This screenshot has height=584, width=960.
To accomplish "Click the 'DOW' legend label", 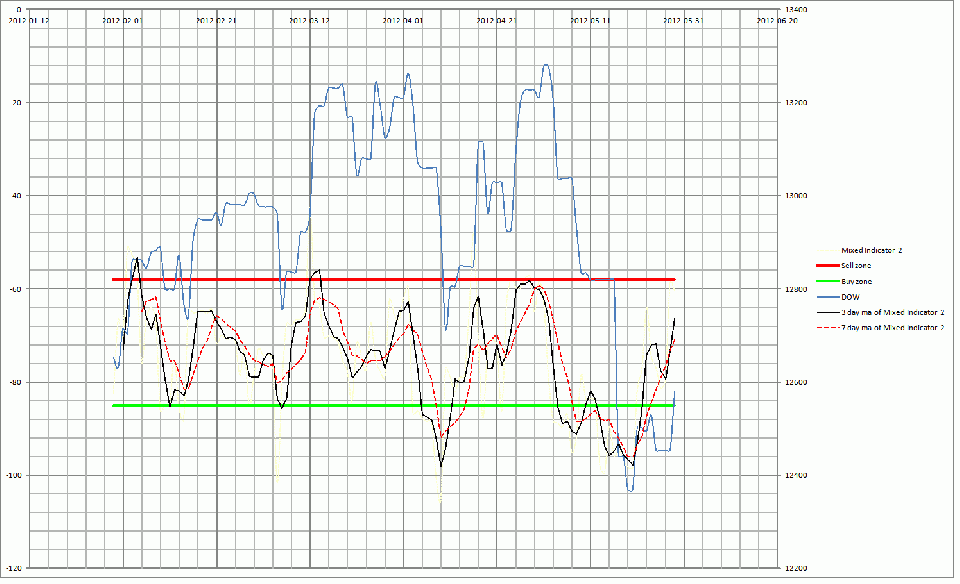I will 850,297.
